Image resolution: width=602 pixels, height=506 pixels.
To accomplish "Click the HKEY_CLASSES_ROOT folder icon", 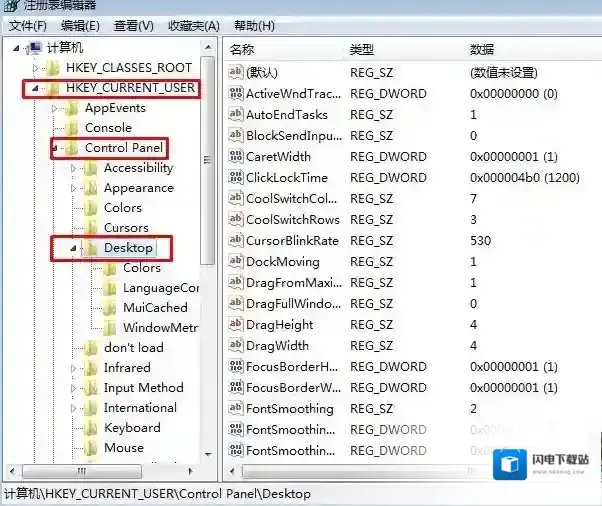I will click(52, 68).
